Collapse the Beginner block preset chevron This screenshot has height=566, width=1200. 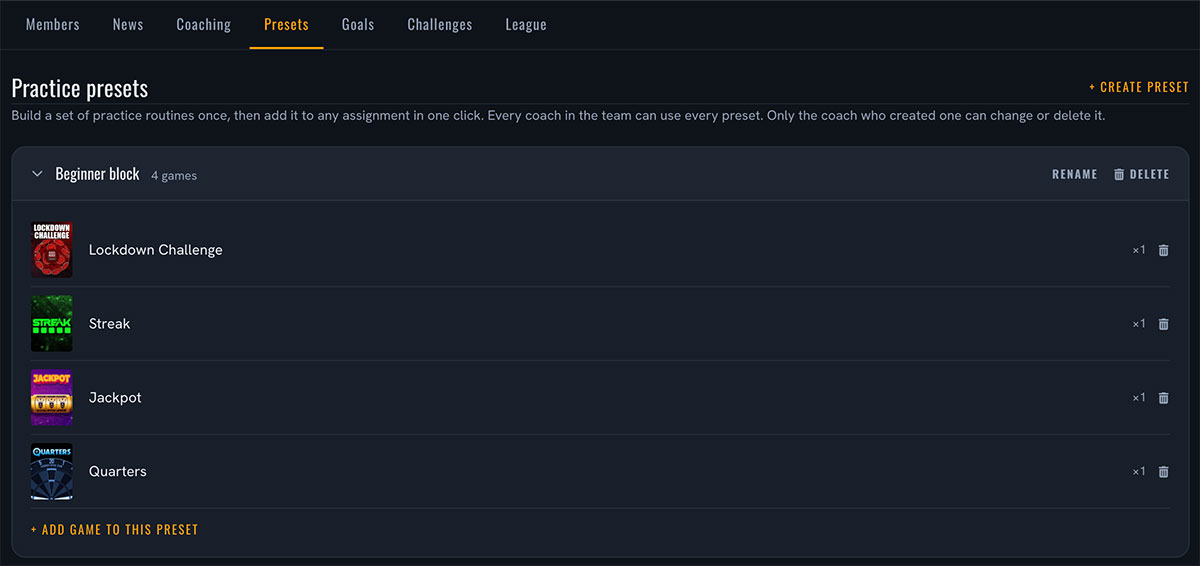coord(37,174)
